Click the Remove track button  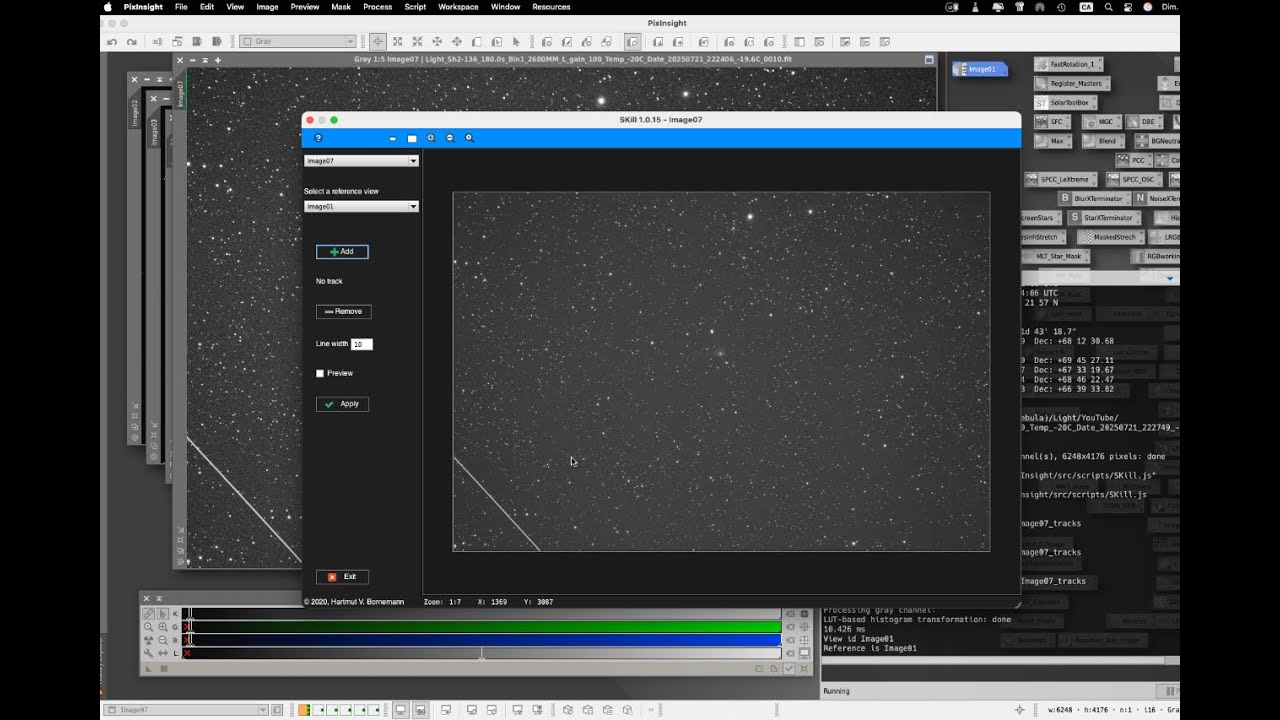pos(343,312)
